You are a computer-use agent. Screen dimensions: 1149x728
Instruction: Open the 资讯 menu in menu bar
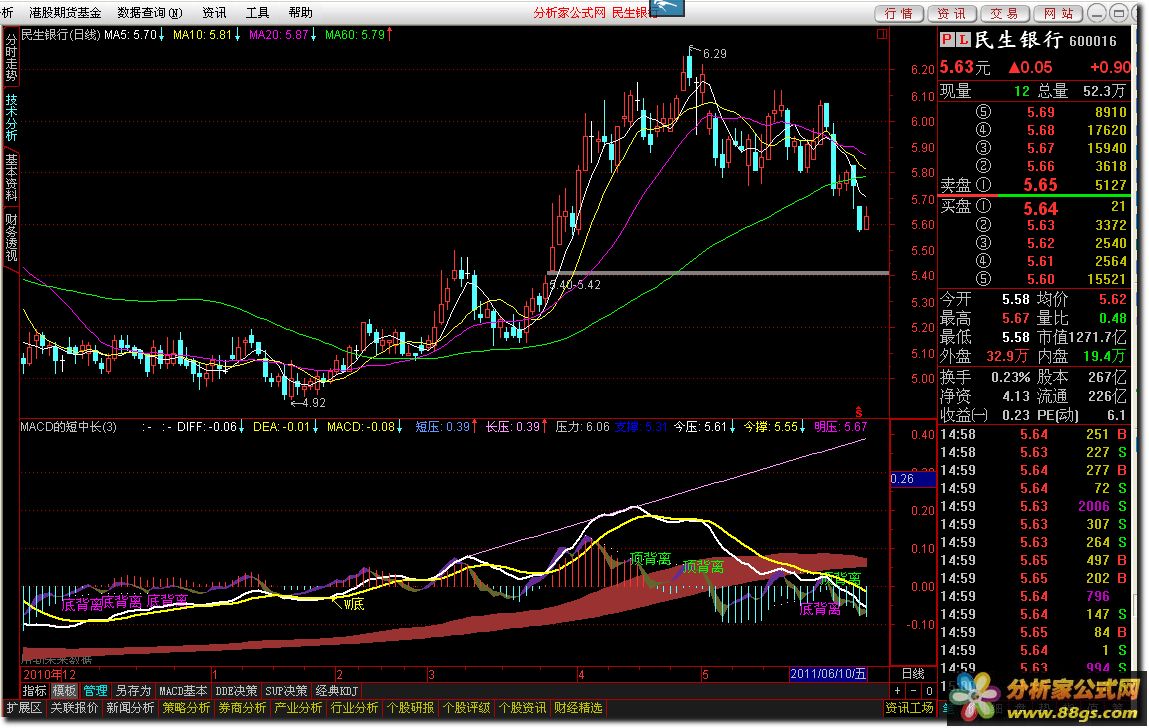point(215,13)
